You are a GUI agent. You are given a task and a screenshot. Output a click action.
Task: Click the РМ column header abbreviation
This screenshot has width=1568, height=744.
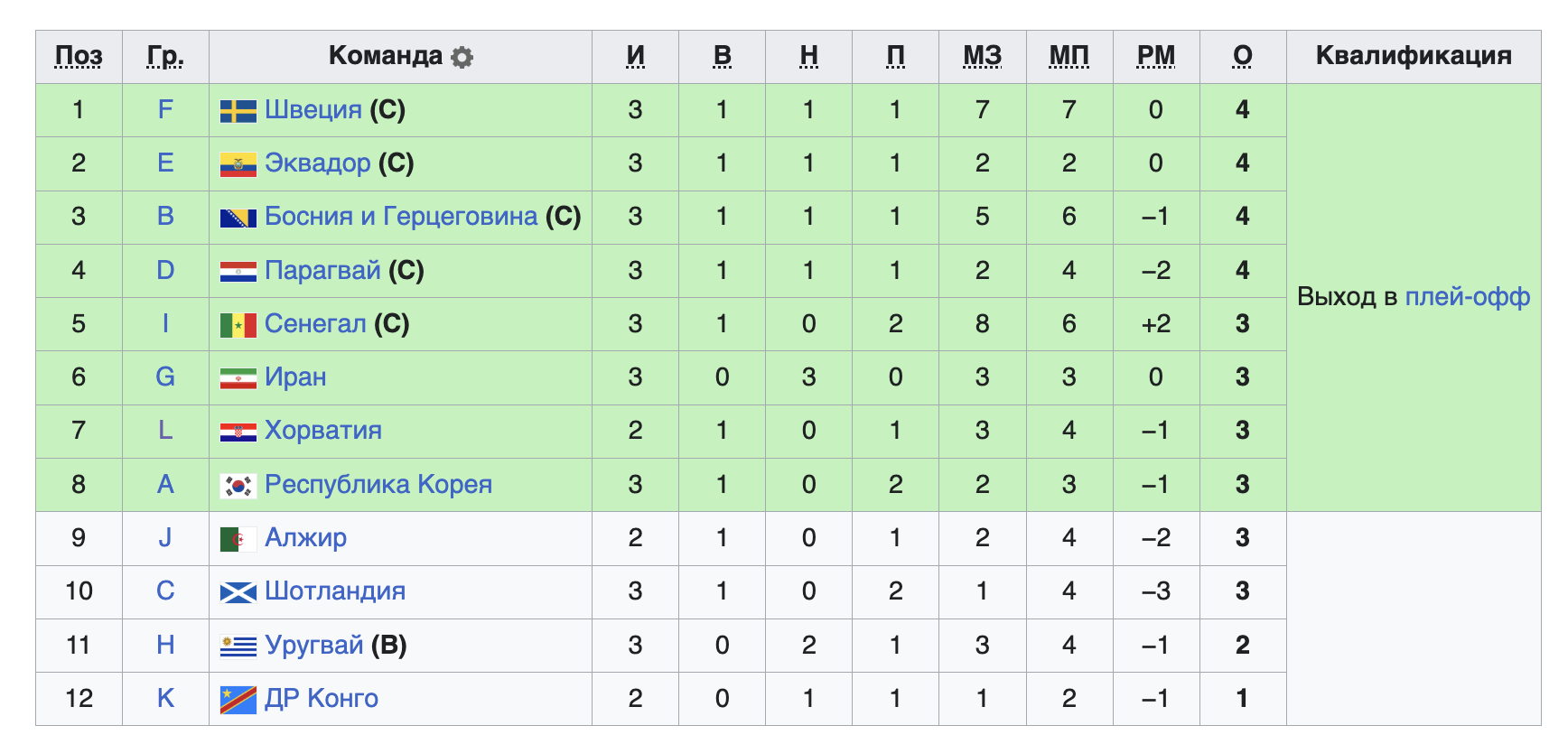tap(1156, 55)
